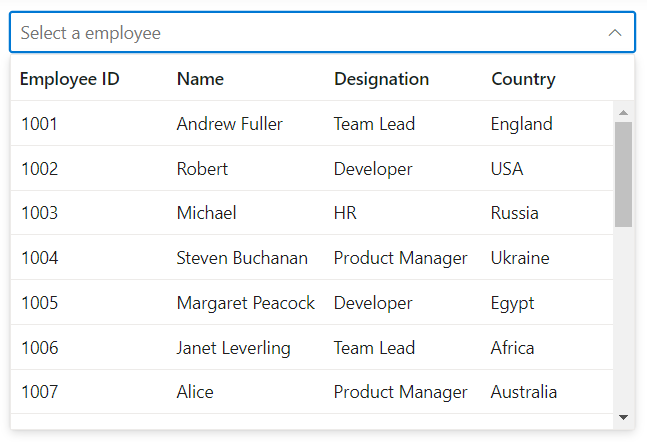
Task: Select employee ID 1006
Action: coord(40,348)
